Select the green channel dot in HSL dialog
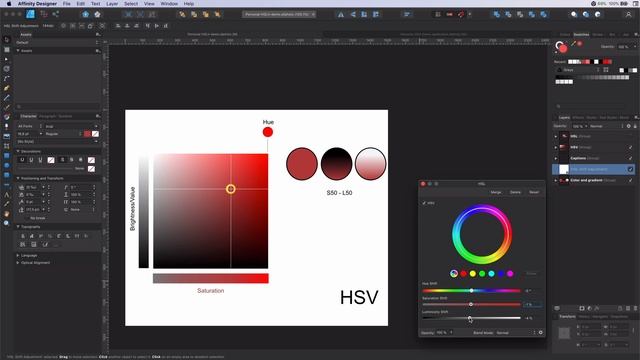The width and height of the screenshot is (640, 360). [x=482, y=273]
